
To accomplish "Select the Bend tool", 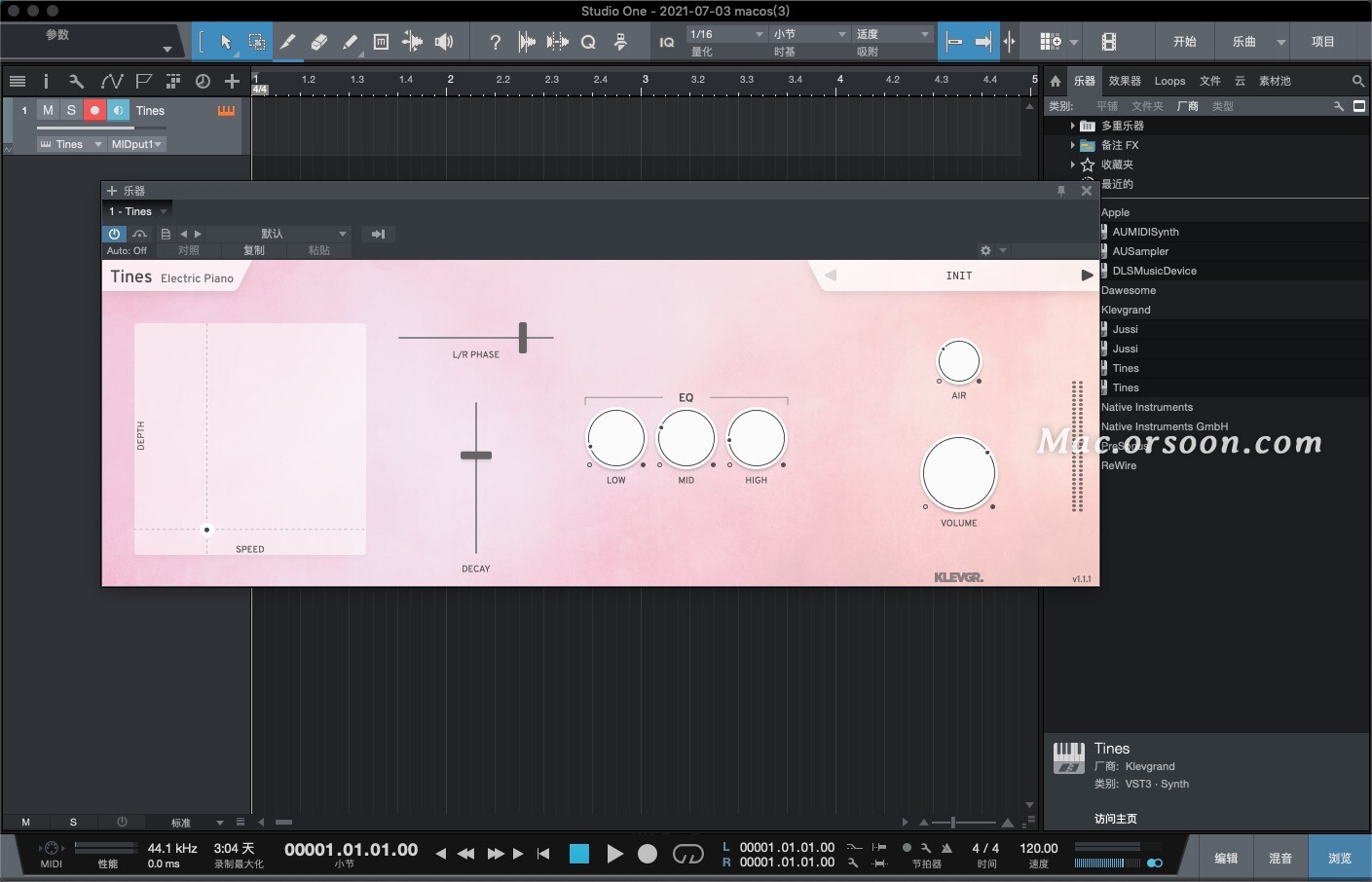I will (412, 42).
